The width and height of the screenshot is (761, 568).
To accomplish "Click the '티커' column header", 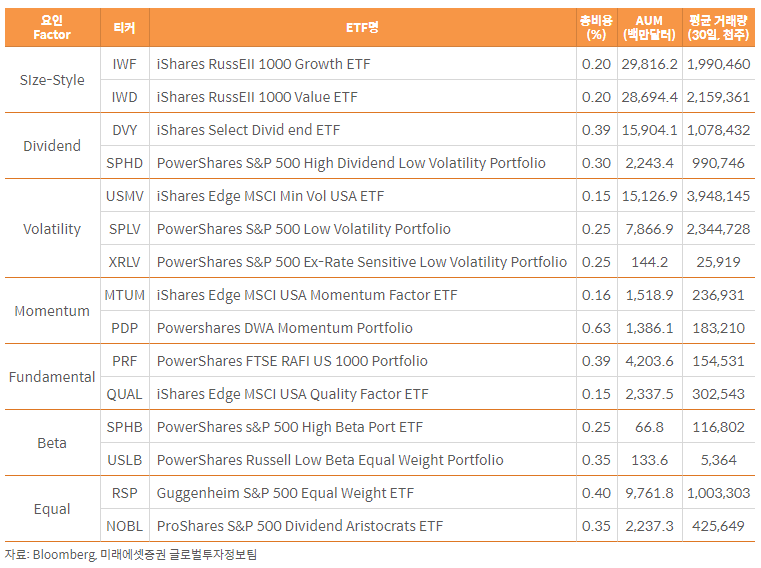I will click(x=124, y=28).
